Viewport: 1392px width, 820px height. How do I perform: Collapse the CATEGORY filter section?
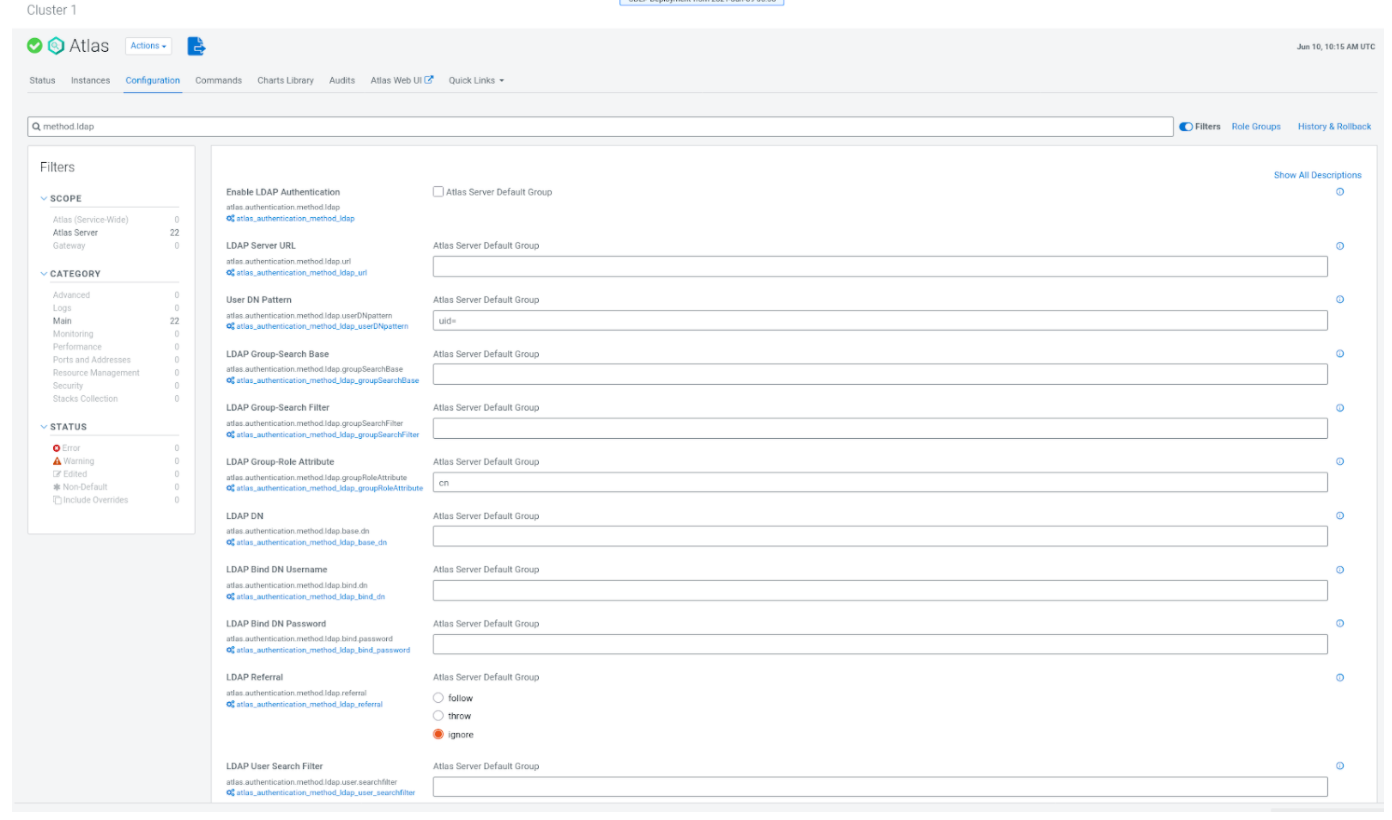(45, 274)
